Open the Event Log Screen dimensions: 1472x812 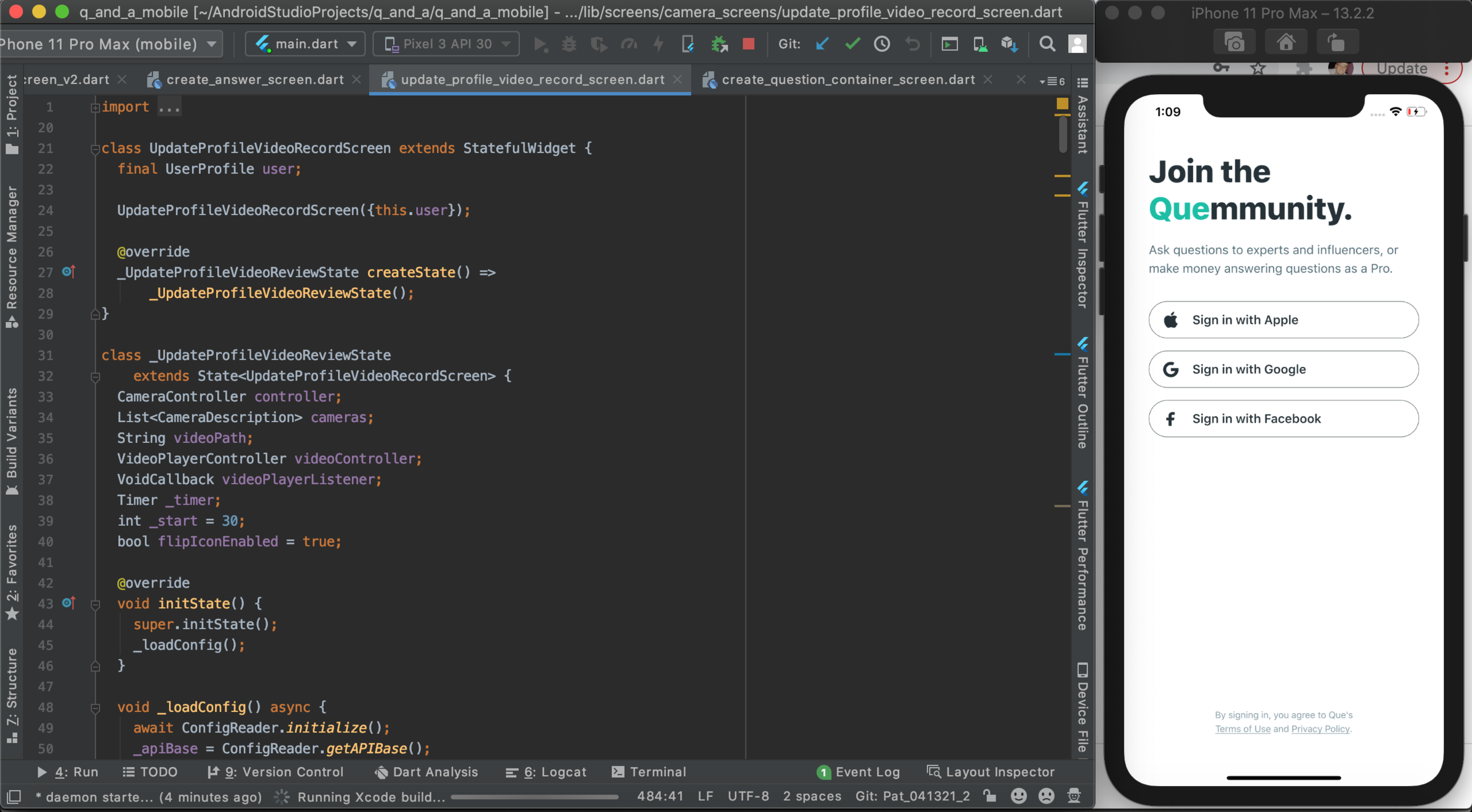(x=858, y=772)
